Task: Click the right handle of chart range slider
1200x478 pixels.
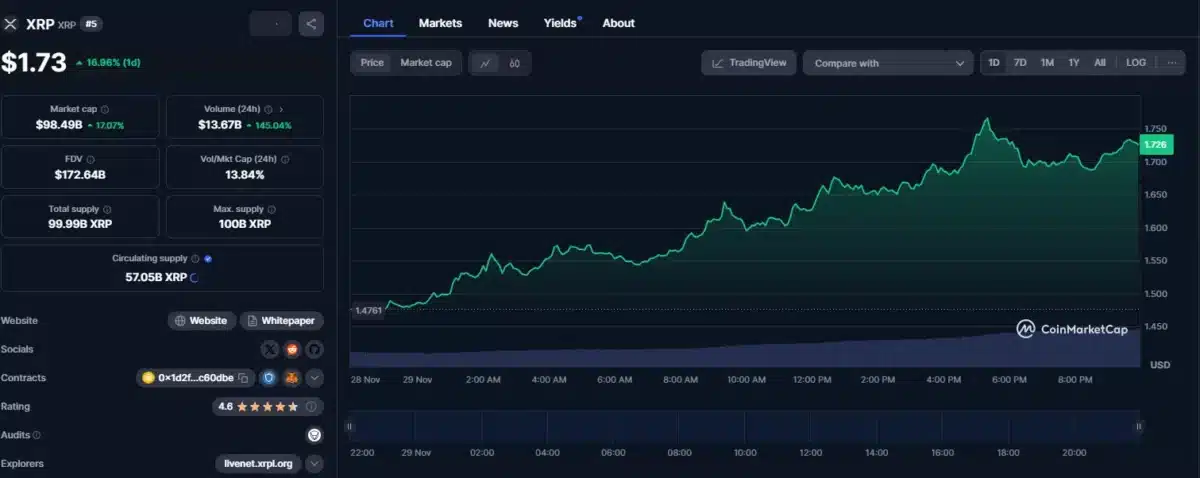Action: 1139,427
